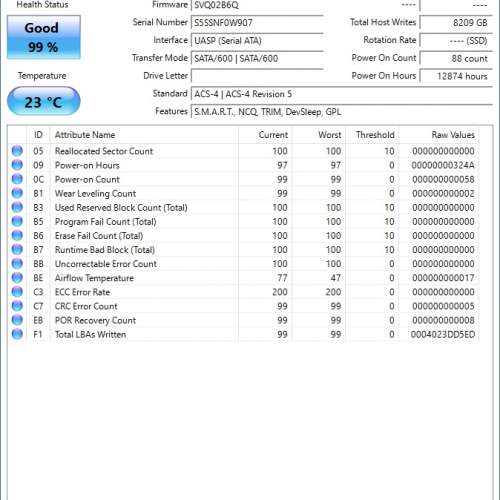Select the Total LBAs Written attribute name
Image resolution: width=500 pixels, height=500 pixels.
[90, 334]
